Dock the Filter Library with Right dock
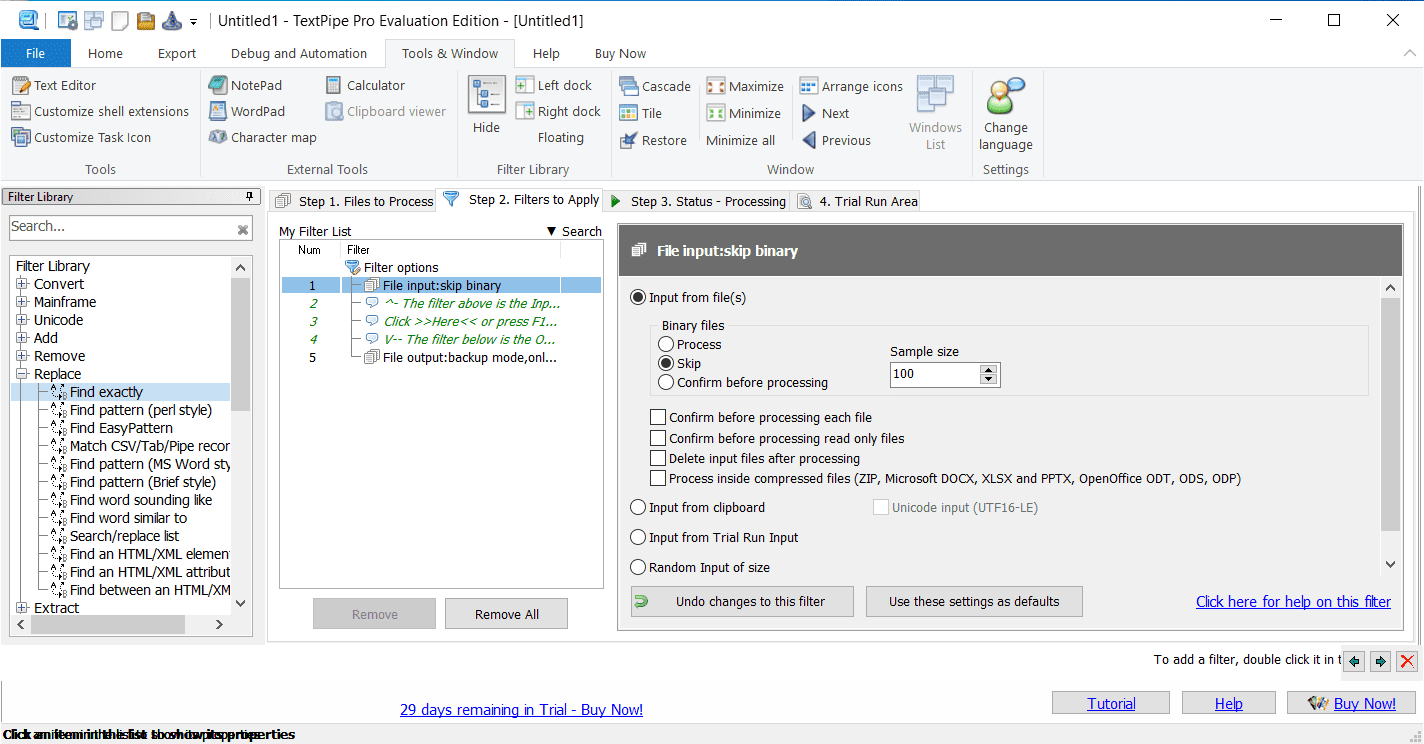 558,112
